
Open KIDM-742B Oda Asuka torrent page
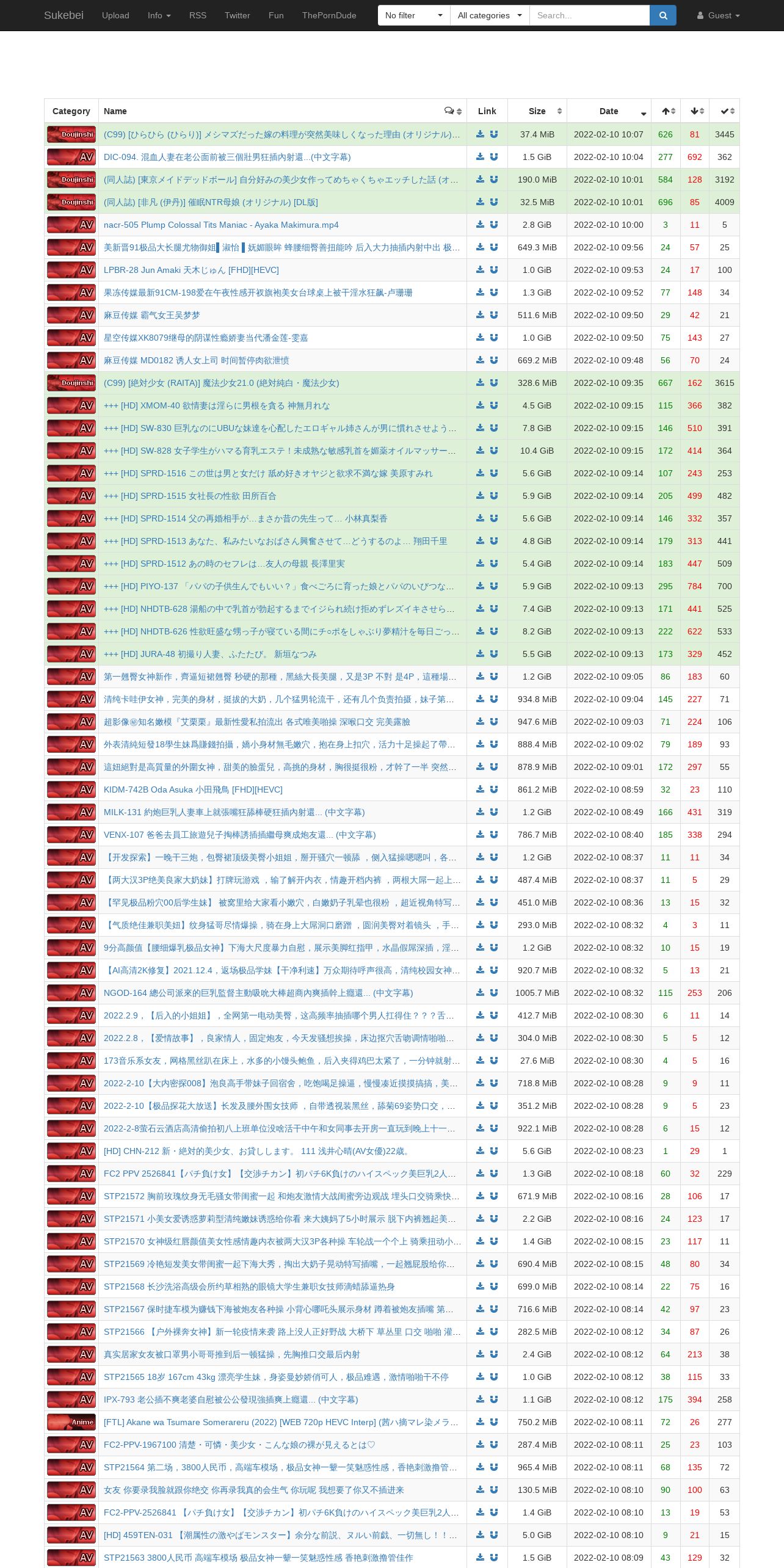coord(193,789)
